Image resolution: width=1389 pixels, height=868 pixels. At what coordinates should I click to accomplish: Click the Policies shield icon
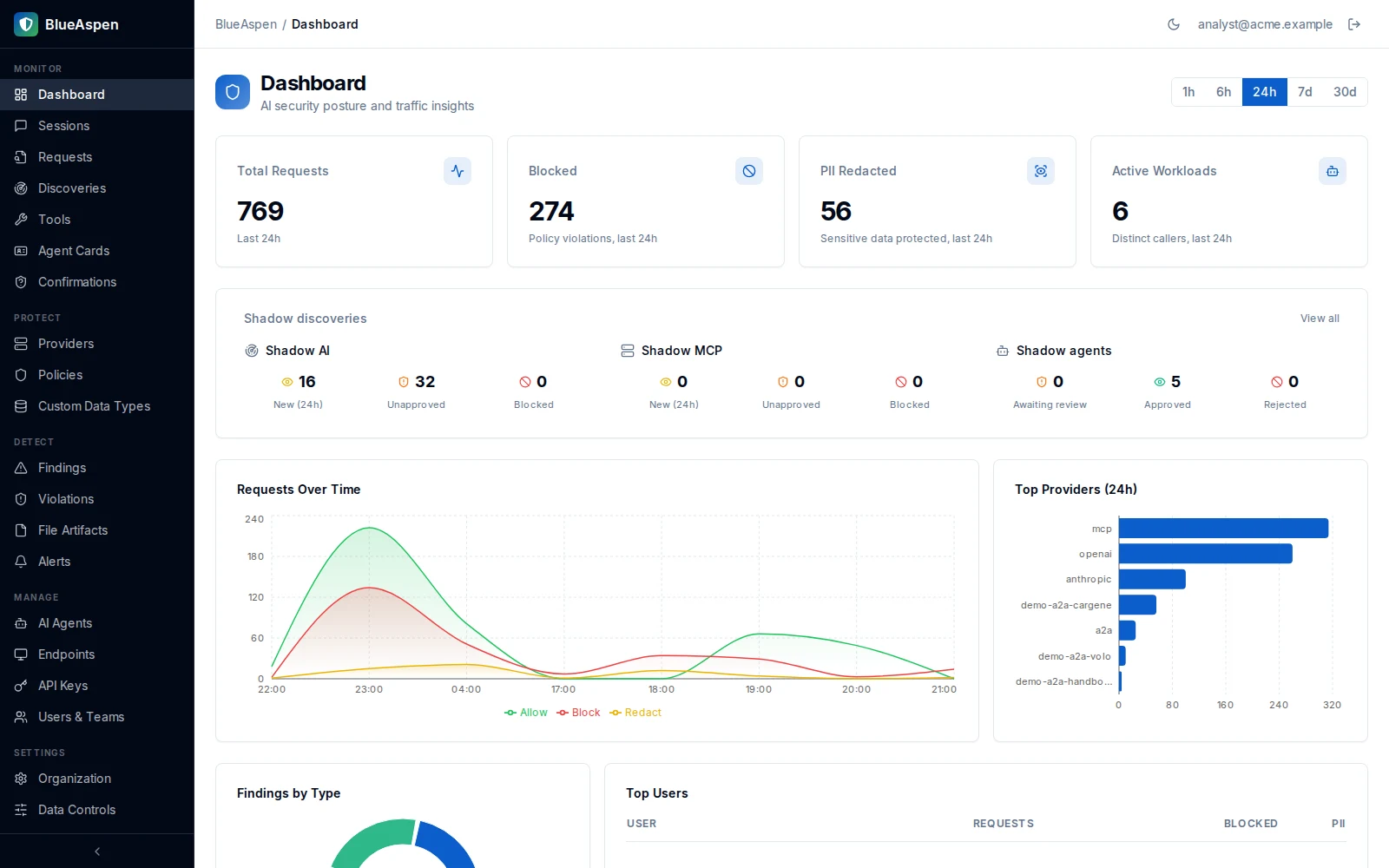coord(21,375)
